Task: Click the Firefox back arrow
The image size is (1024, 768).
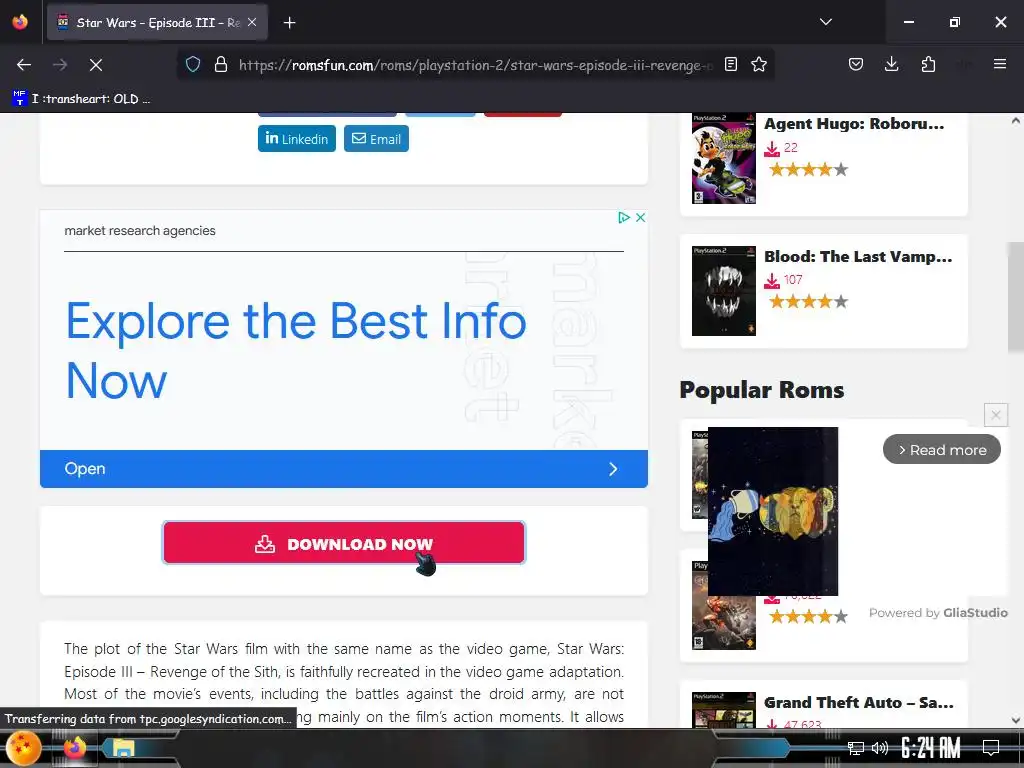Action: [24, 65]
